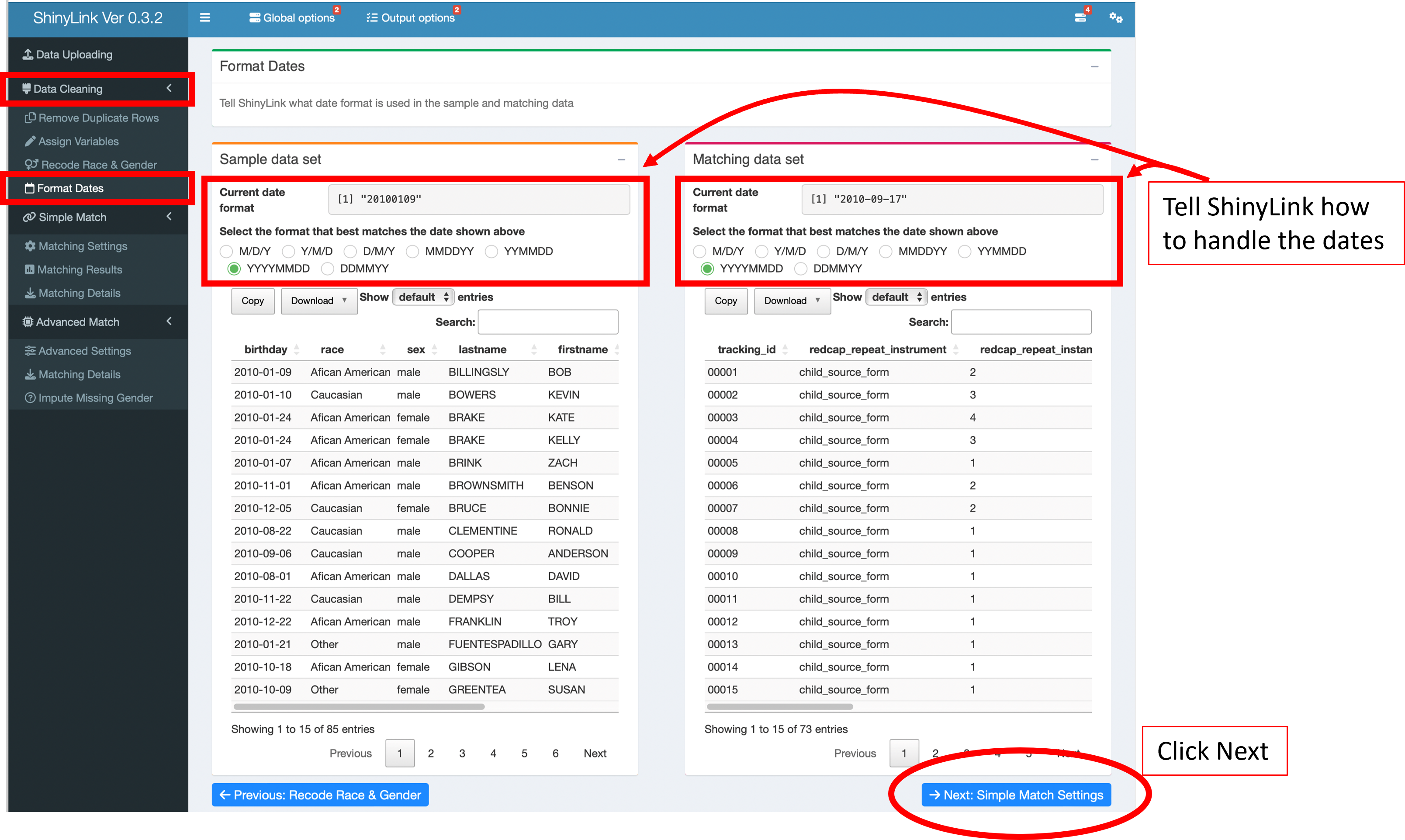1405x840 pixels.
Task: Select Y/M/D for the matching data set
Action: pyautogui.click(x=762, y=251)
